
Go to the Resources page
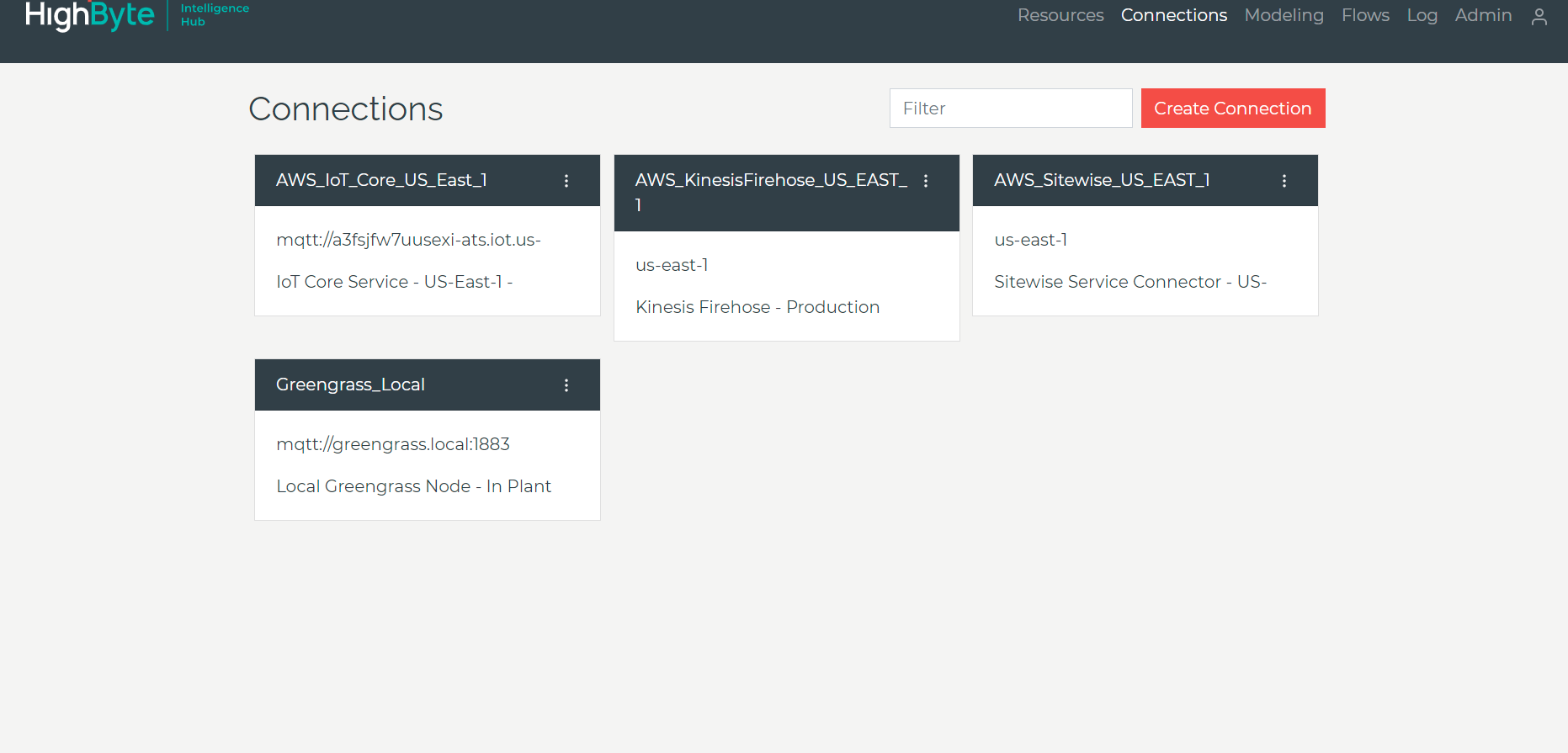pos(1060,15)
